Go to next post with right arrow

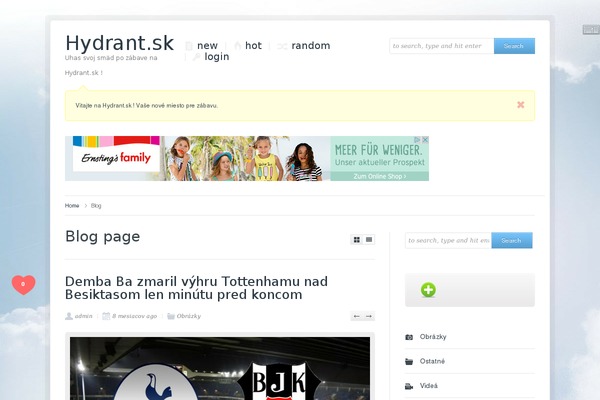tap(369, 316)
